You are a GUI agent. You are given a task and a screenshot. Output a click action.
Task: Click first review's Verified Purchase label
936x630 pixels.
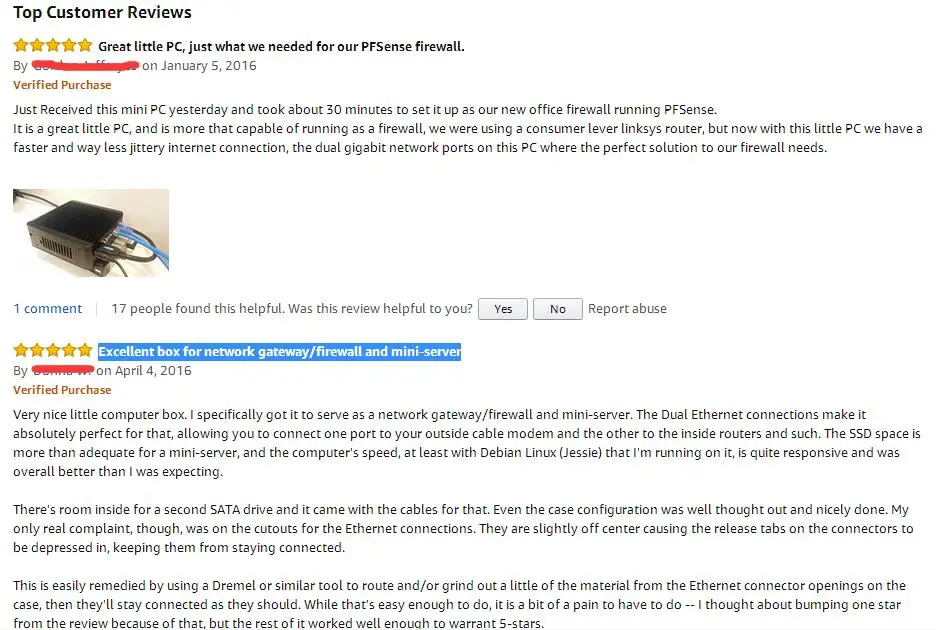coord(62,85)
